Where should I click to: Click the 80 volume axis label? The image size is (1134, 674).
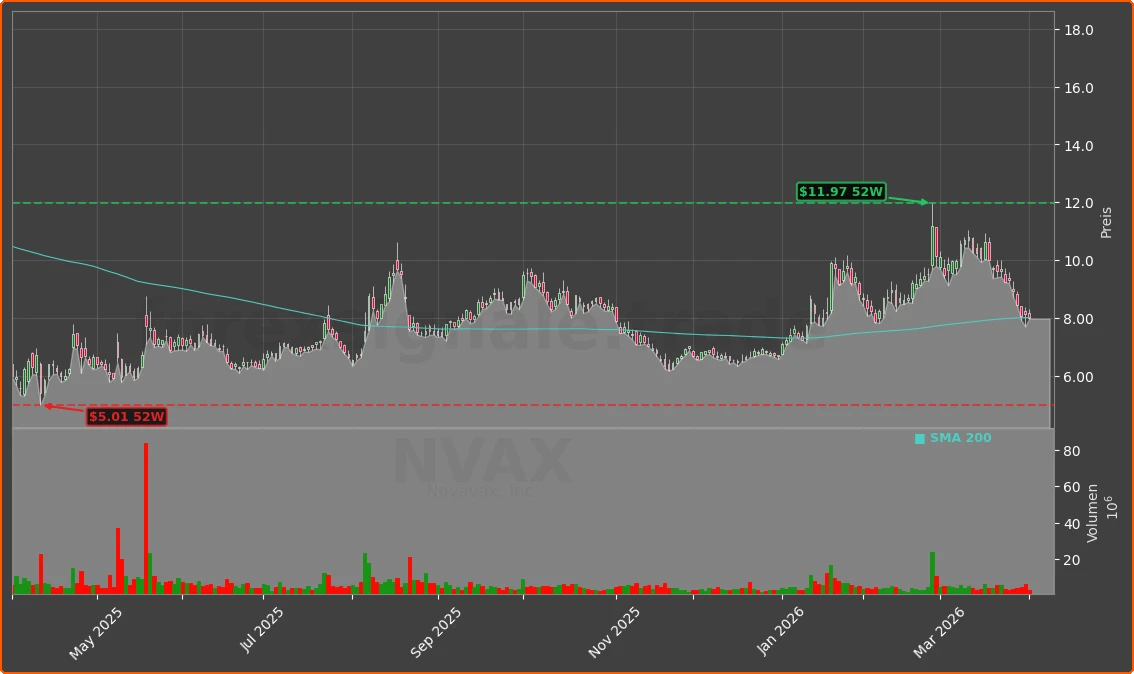point(1072,451)
